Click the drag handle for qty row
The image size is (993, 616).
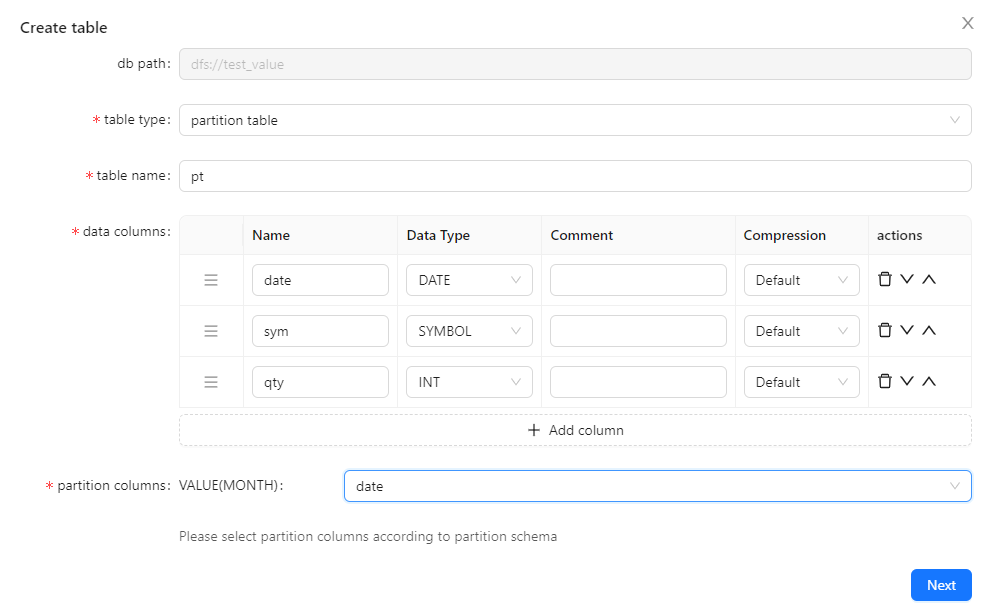point(211,382)
